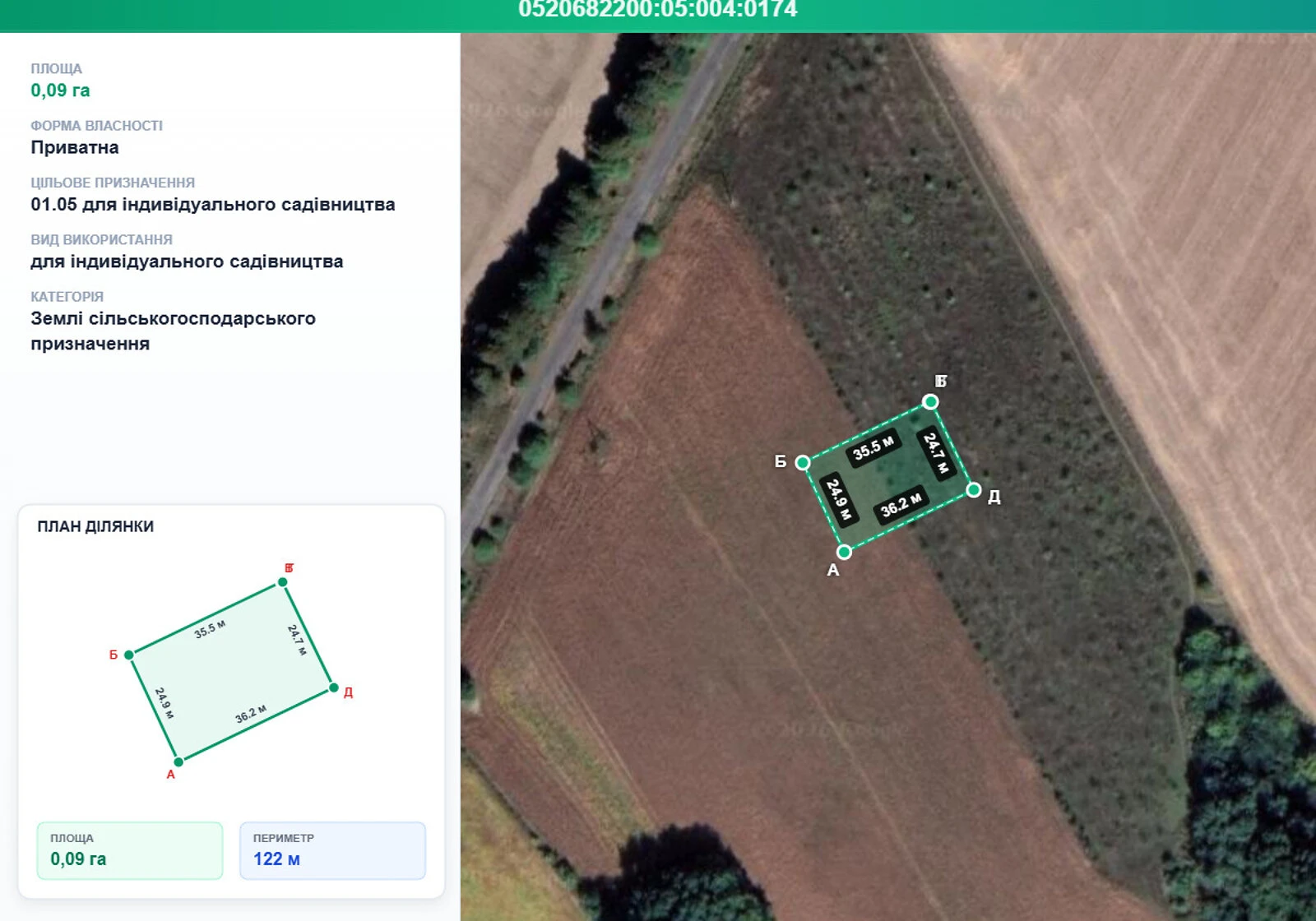Click the ПЛОЩА 0,09 га card in plan
The width and height of the screenshot is (1316, 921).
[130, 850]
